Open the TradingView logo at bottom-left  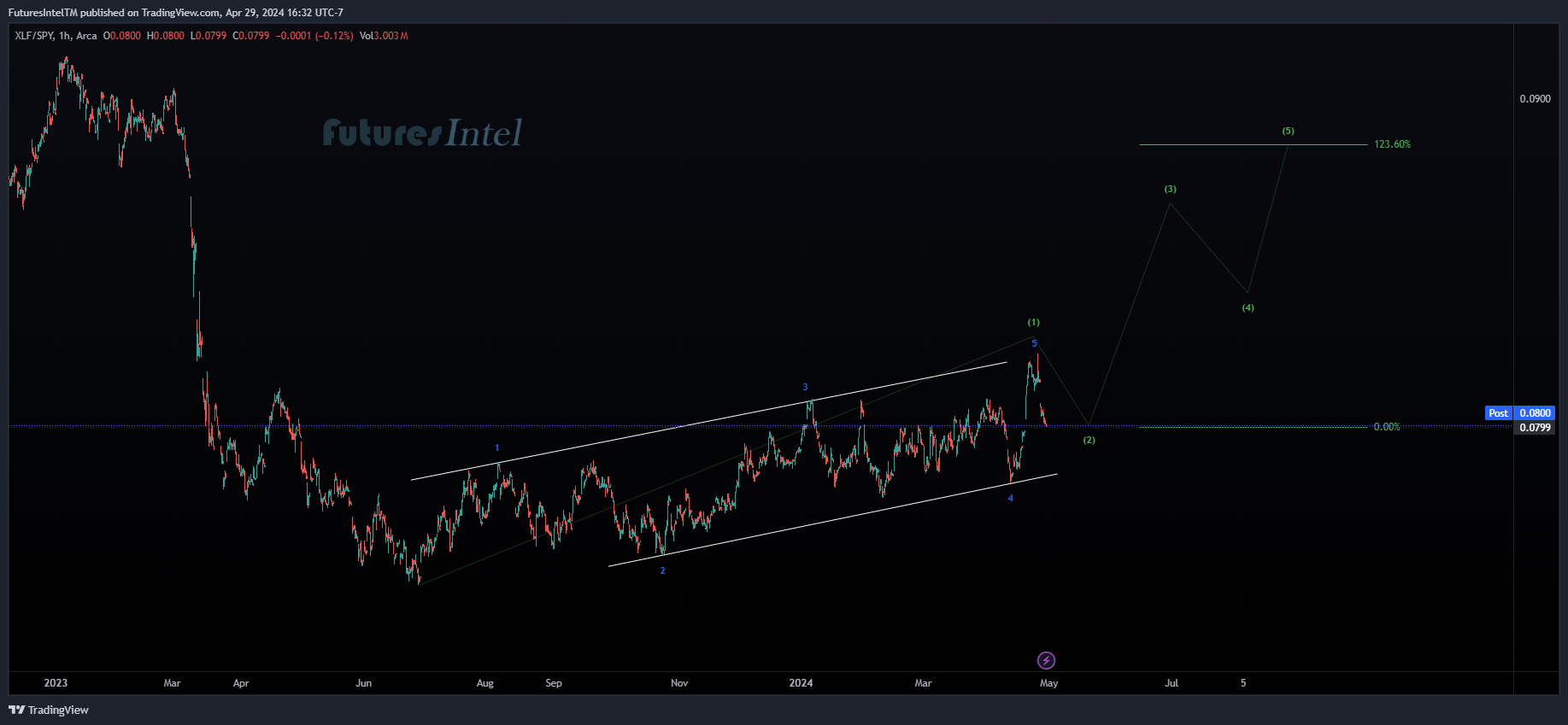[49, 710]
